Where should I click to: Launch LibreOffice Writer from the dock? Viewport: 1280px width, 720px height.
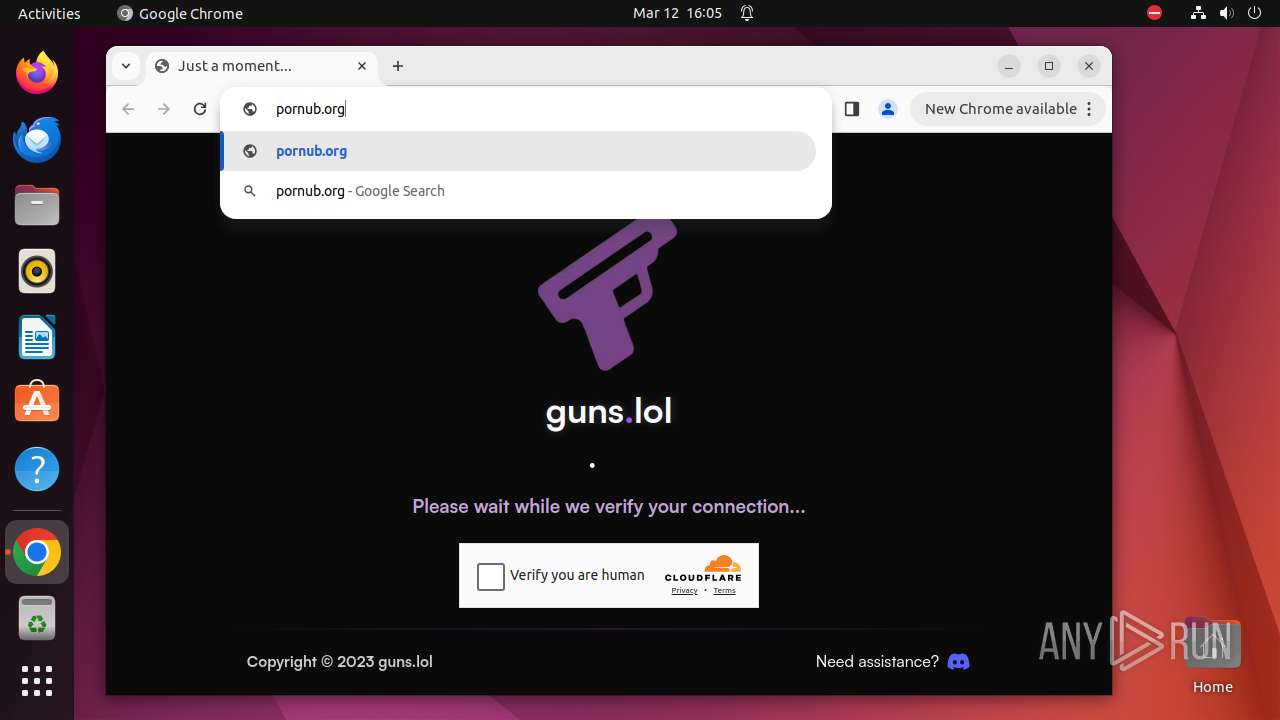pos(37,337)
